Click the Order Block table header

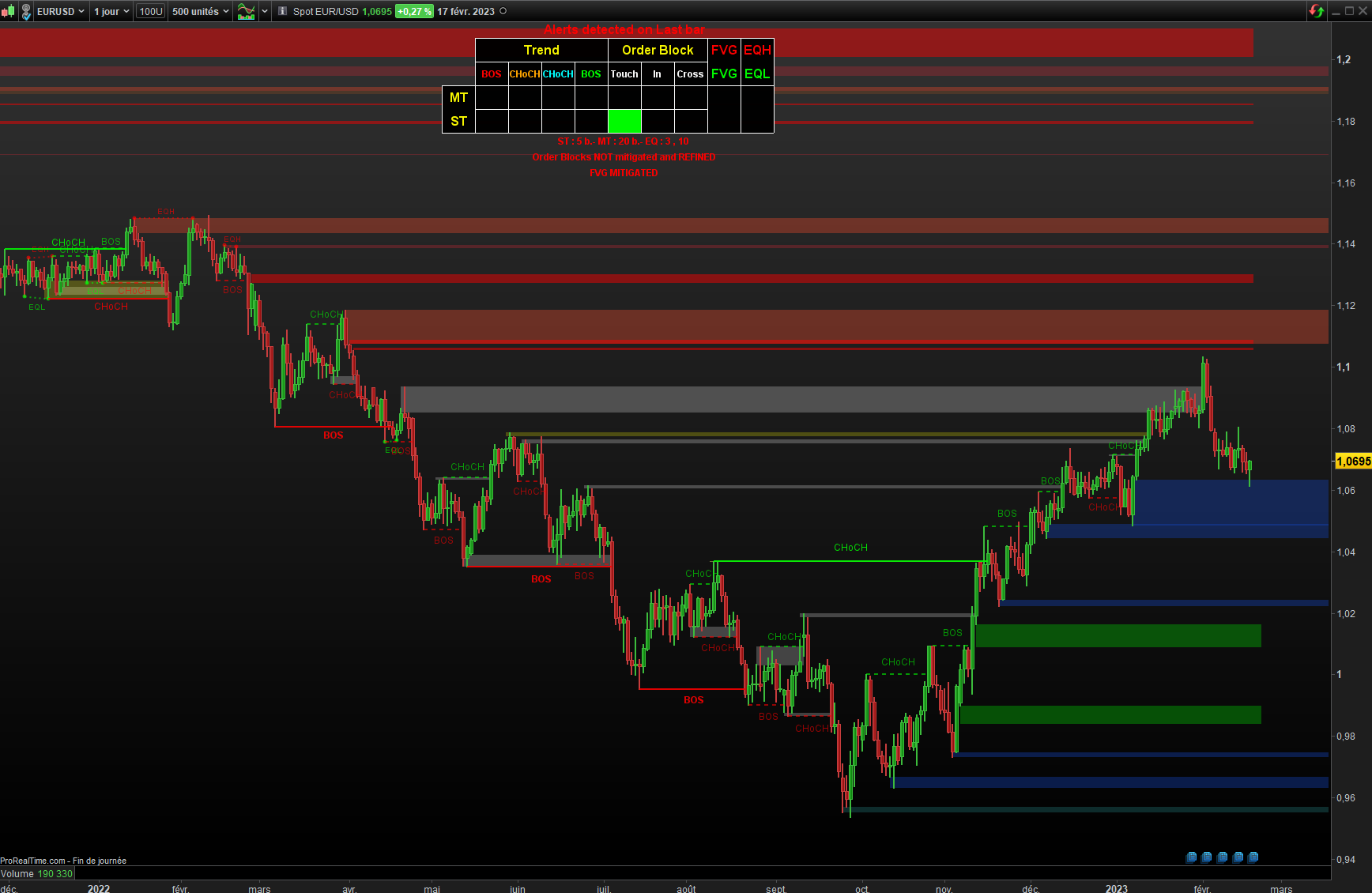pyautogui.click(x=658, y=50)
